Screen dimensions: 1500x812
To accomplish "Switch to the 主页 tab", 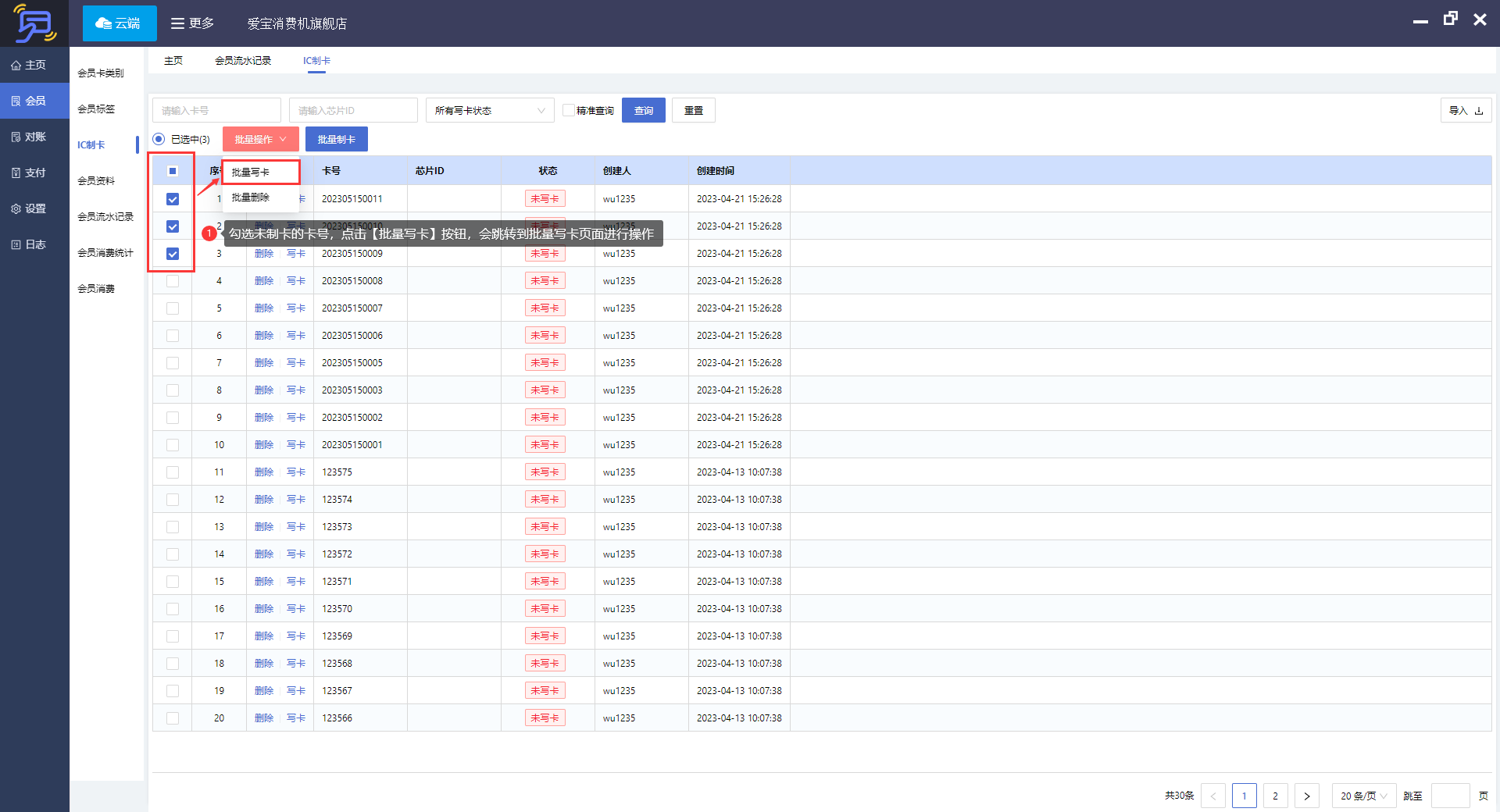I will (x=173, y=60).
